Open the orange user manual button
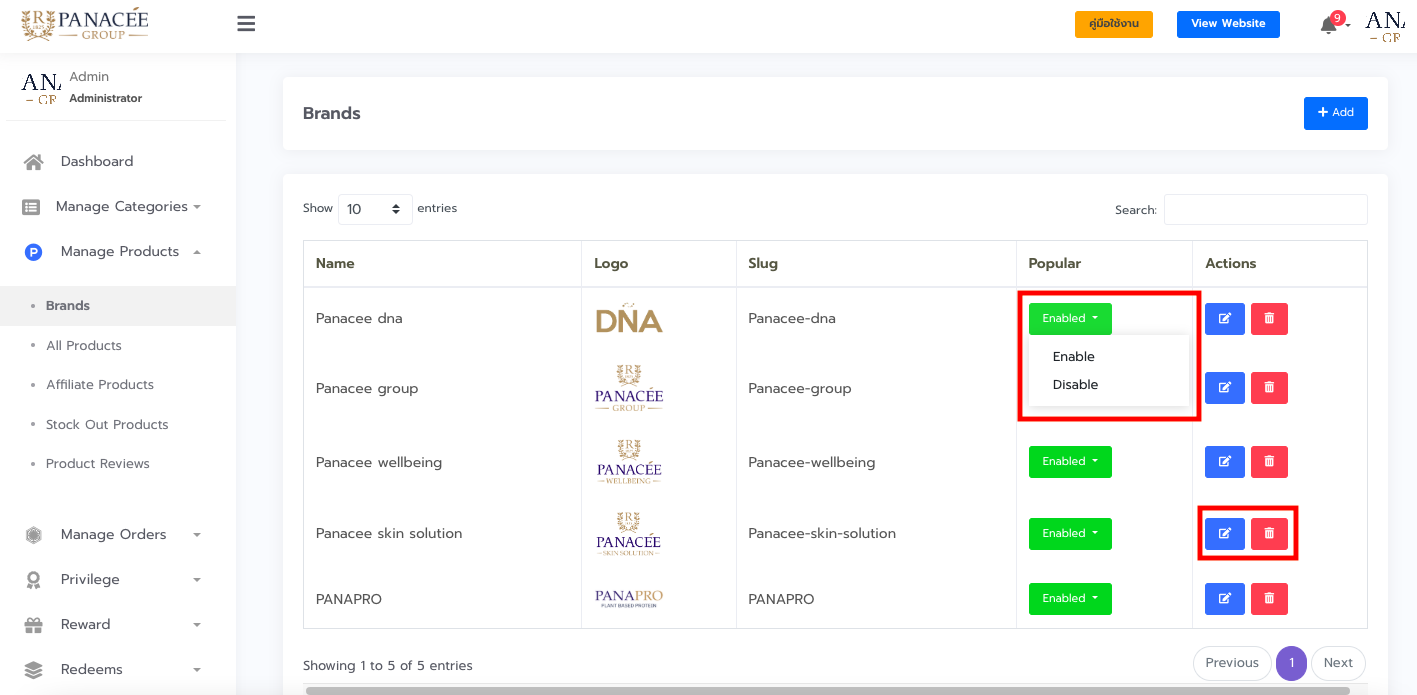This screenshot has width=1417, height=695. point(1114,24)
